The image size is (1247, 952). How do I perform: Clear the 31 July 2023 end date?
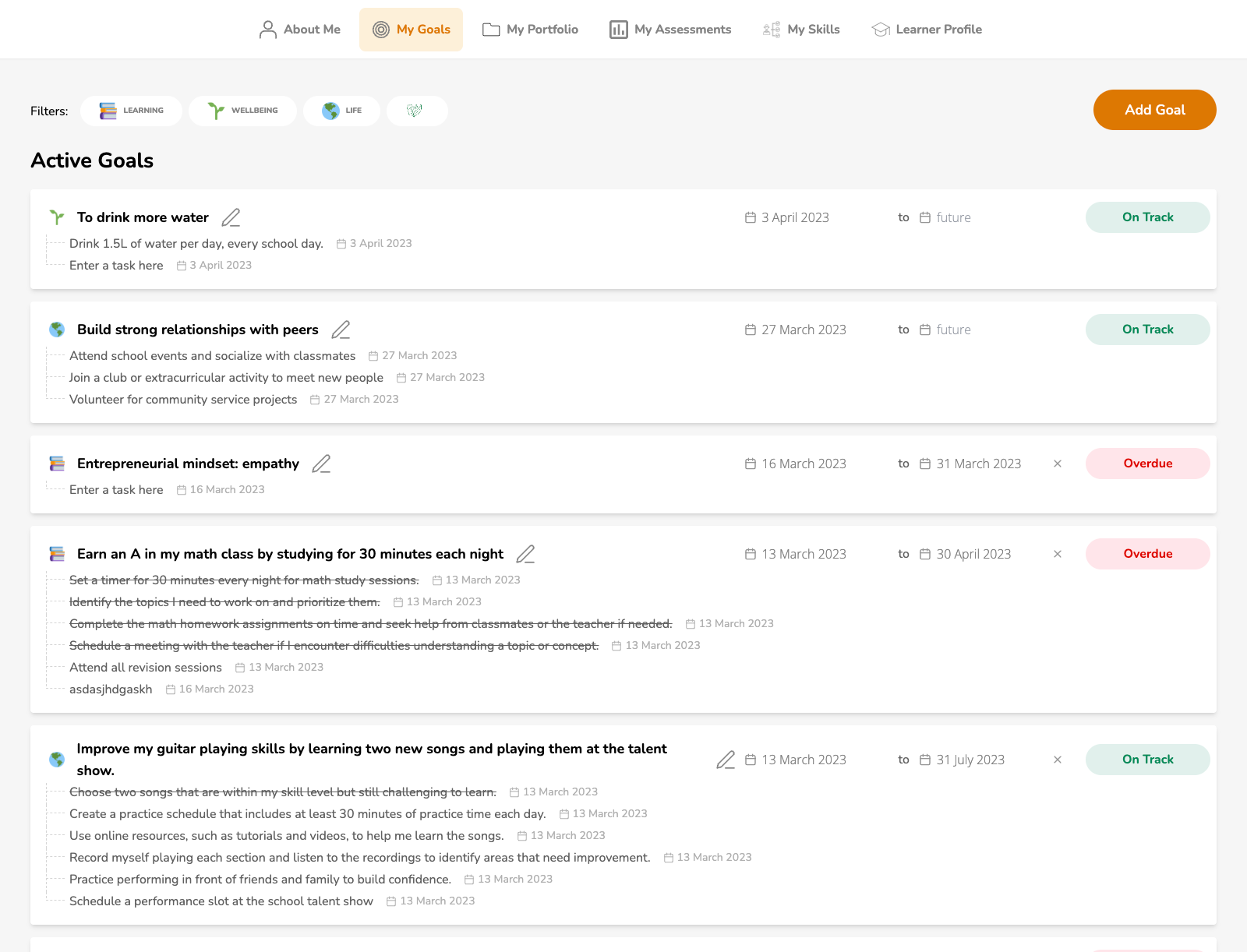pos(1058,760)
